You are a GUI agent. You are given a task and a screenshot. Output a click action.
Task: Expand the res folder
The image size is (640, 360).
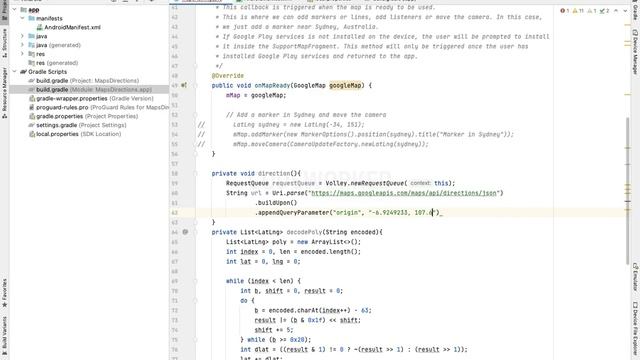tap(22, 54)
